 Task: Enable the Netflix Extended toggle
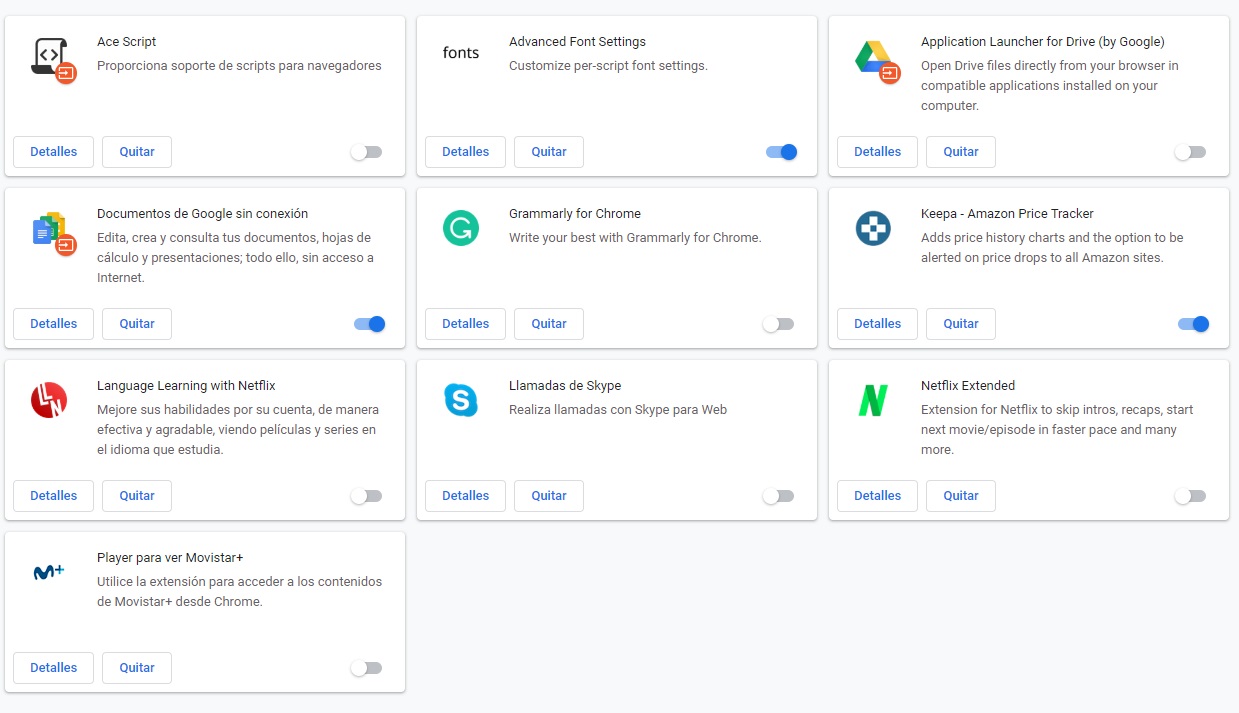[1190, 496]
